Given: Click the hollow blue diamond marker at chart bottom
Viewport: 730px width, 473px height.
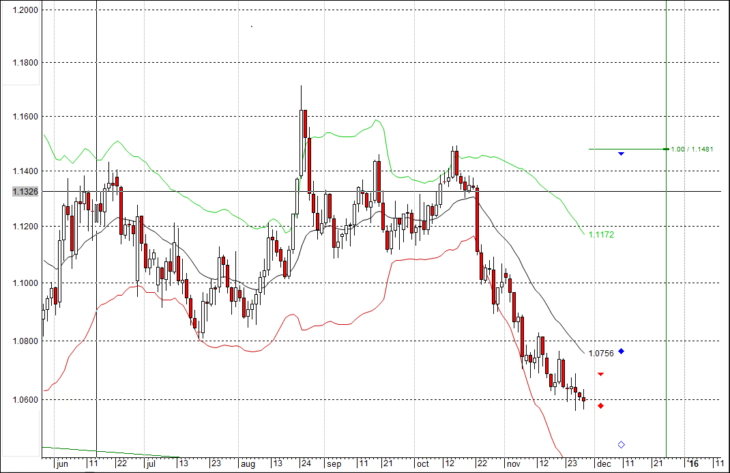Looking at the screenshot, I should [x=621, y=445].
